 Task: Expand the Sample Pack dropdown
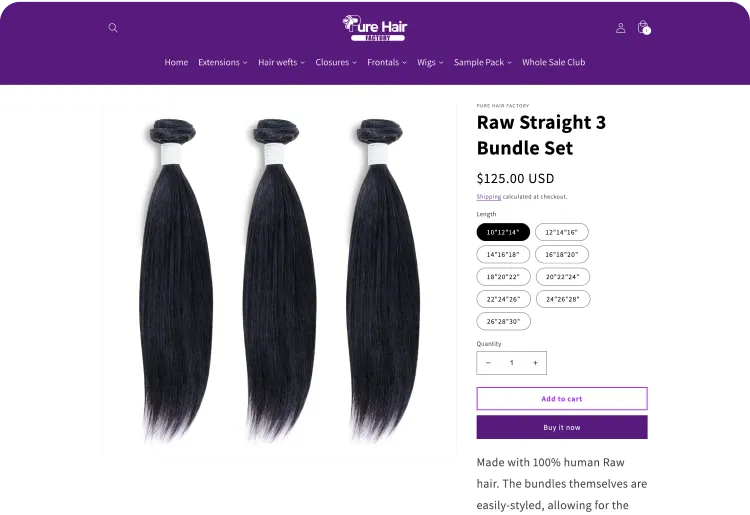(483, 62)
